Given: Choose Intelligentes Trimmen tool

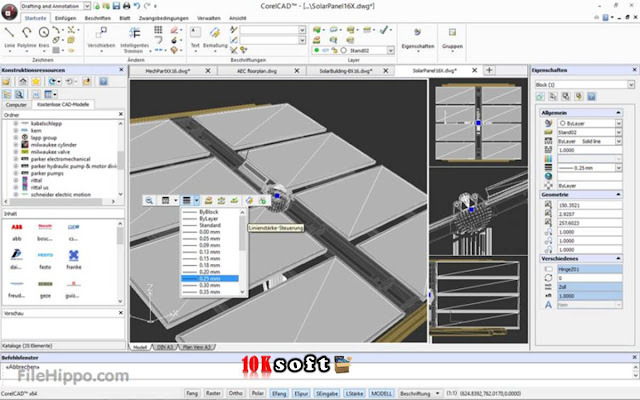Looking at the screenshot, I should [134, 39].
